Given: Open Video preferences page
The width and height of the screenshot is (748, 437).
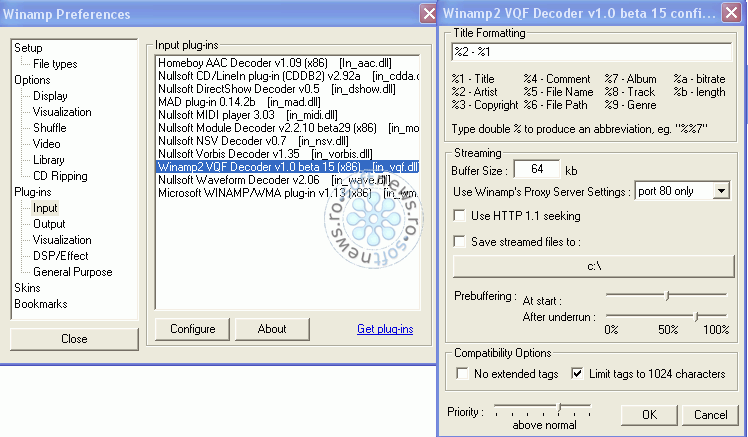Looking at the screenshot, I should click(46, 144).
